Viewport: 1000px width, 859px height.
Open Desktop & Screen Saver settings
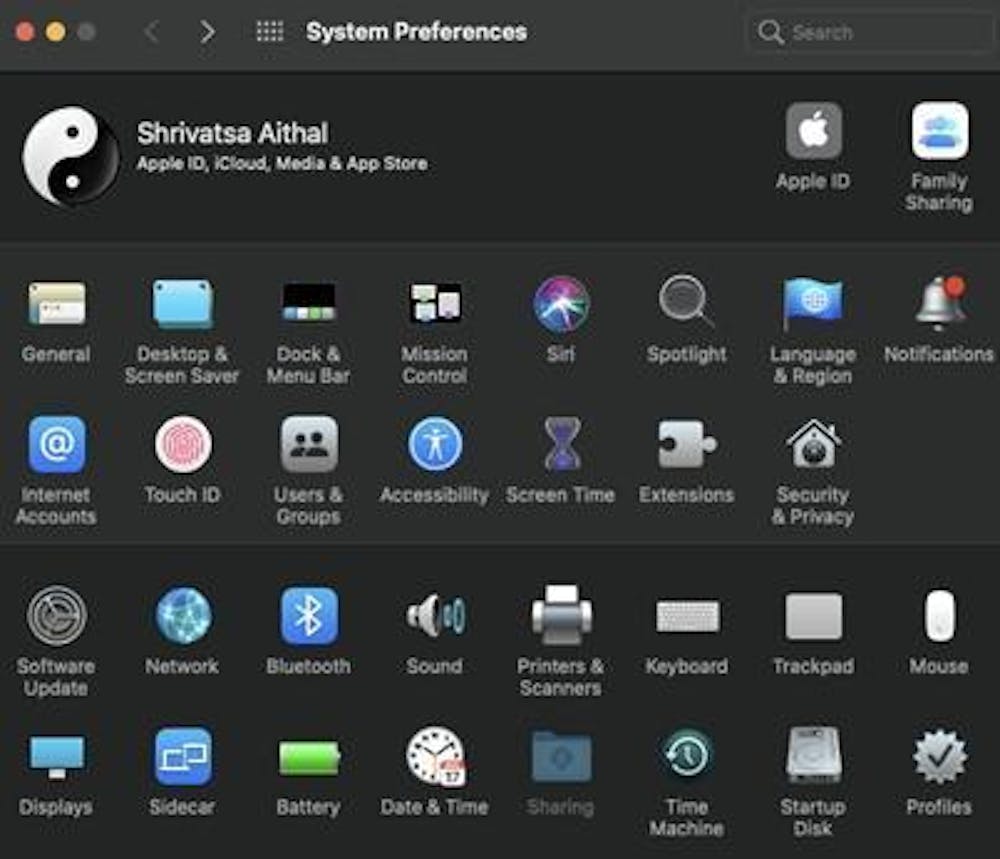pyautogui.click(x=182, y=305)
